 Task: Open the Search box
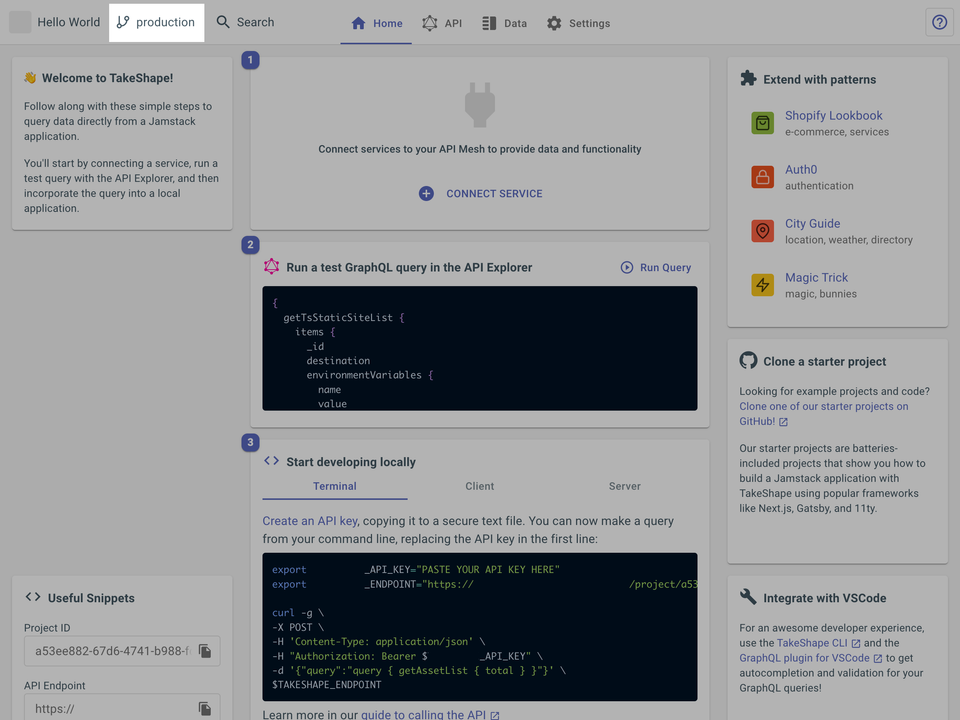(246, 22)
